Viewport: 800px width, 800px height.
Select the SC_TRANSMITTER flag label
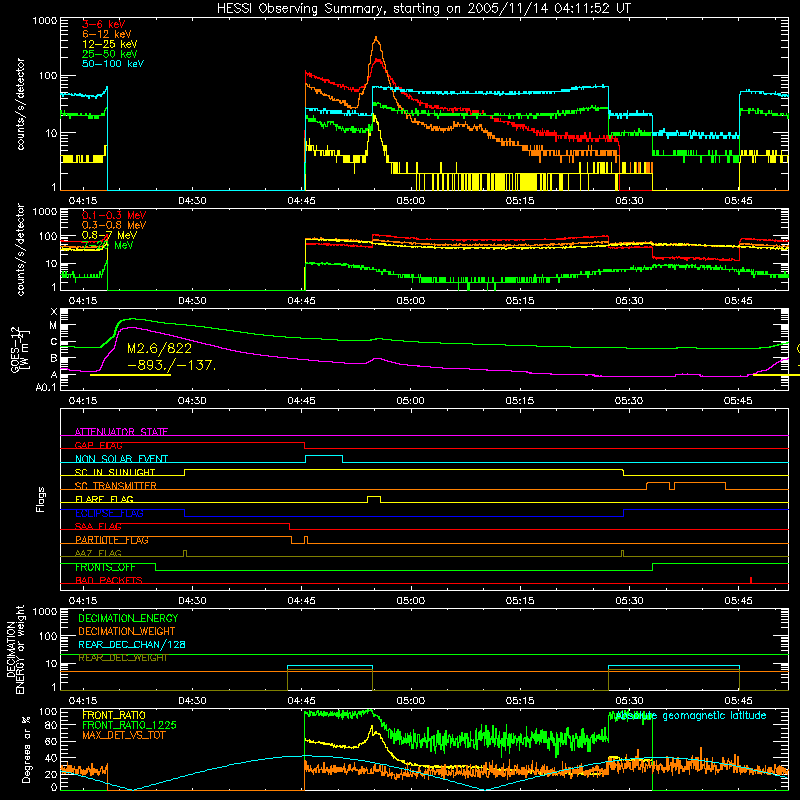point(116,486)
